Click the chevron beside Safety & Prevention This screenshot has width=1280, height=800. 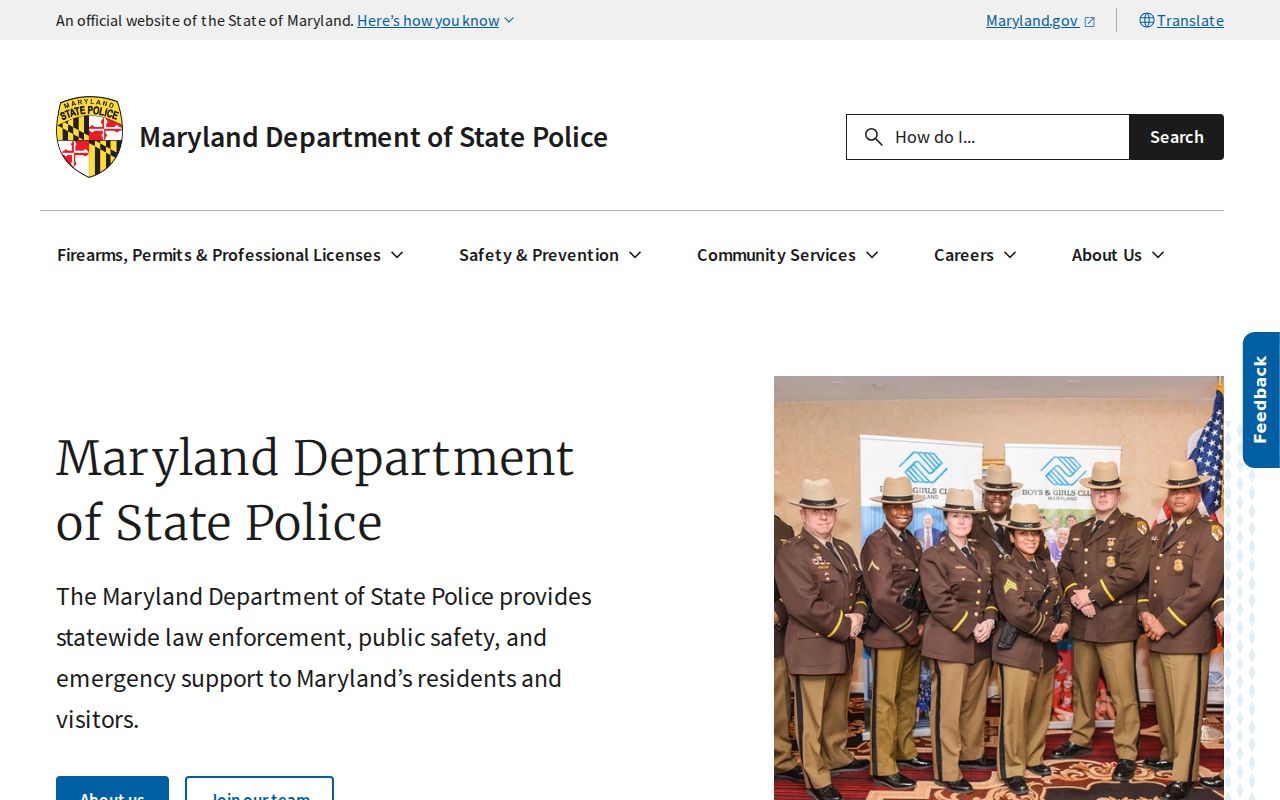[x=635, y=255]
